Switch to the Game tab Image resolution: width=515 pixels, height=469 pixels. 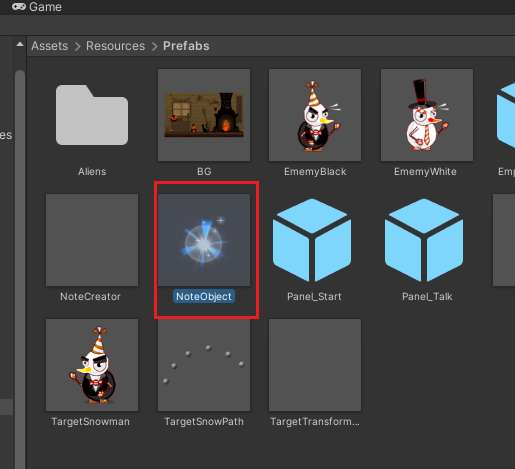pos(37,7)
